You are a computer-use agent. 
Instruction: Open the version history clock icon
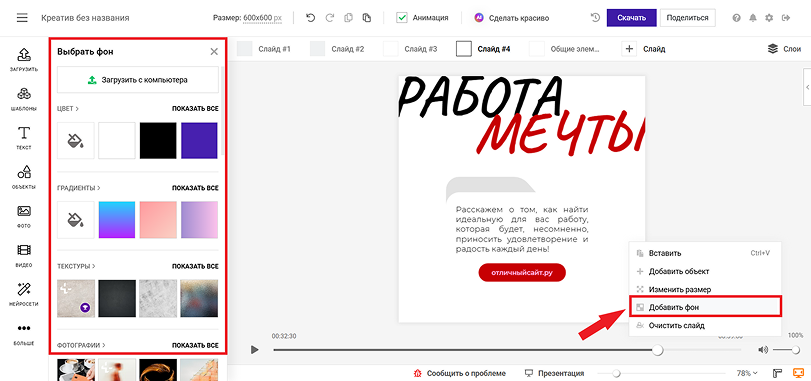pos(595,18)
